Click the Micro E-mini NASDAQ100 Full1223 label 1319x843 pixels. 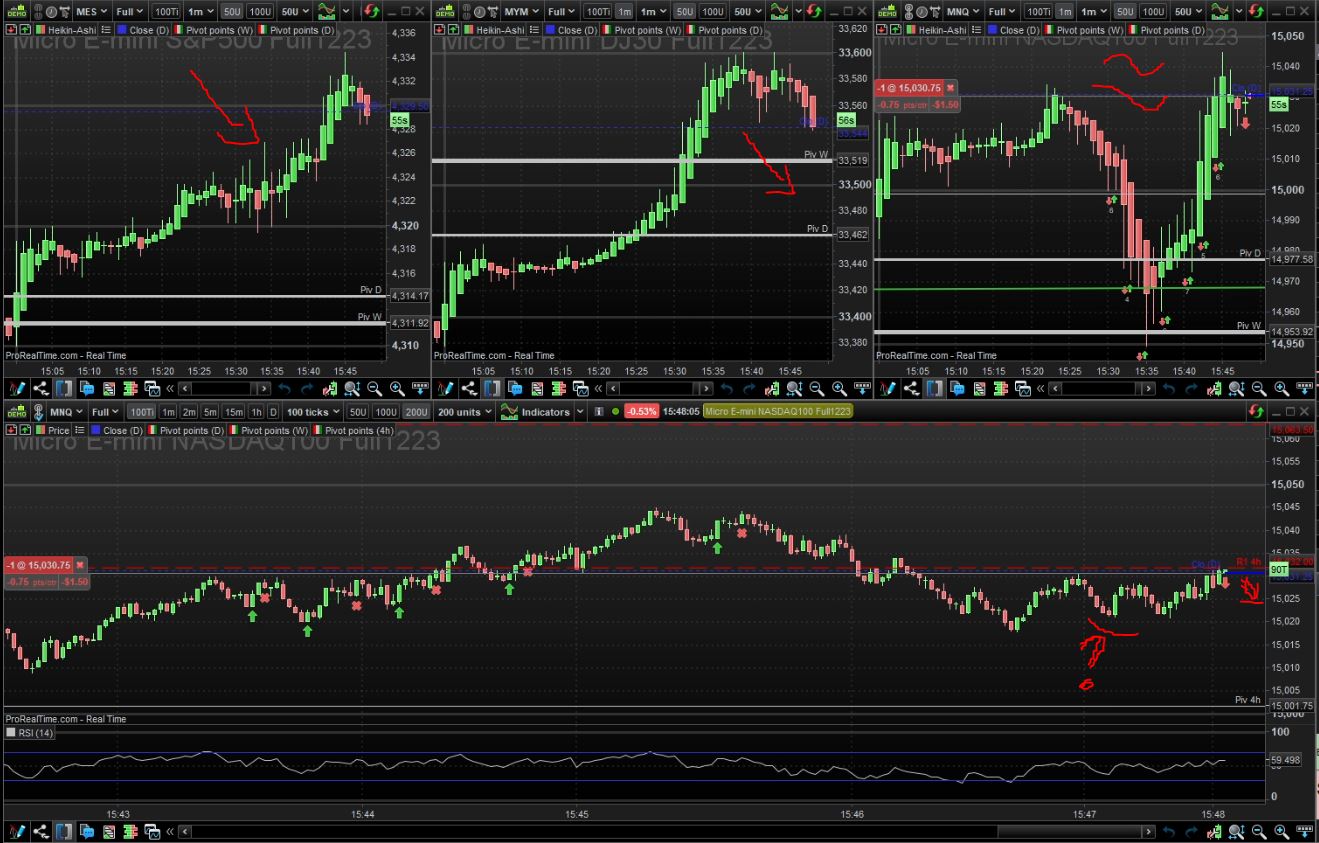tap(778, 412)
